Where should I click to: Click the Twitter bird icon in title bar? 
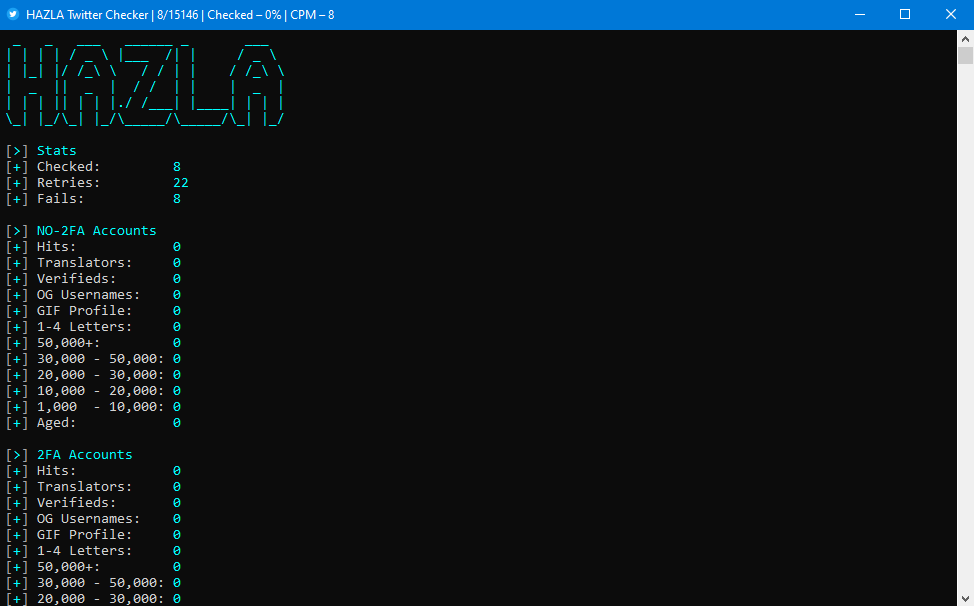13,14
